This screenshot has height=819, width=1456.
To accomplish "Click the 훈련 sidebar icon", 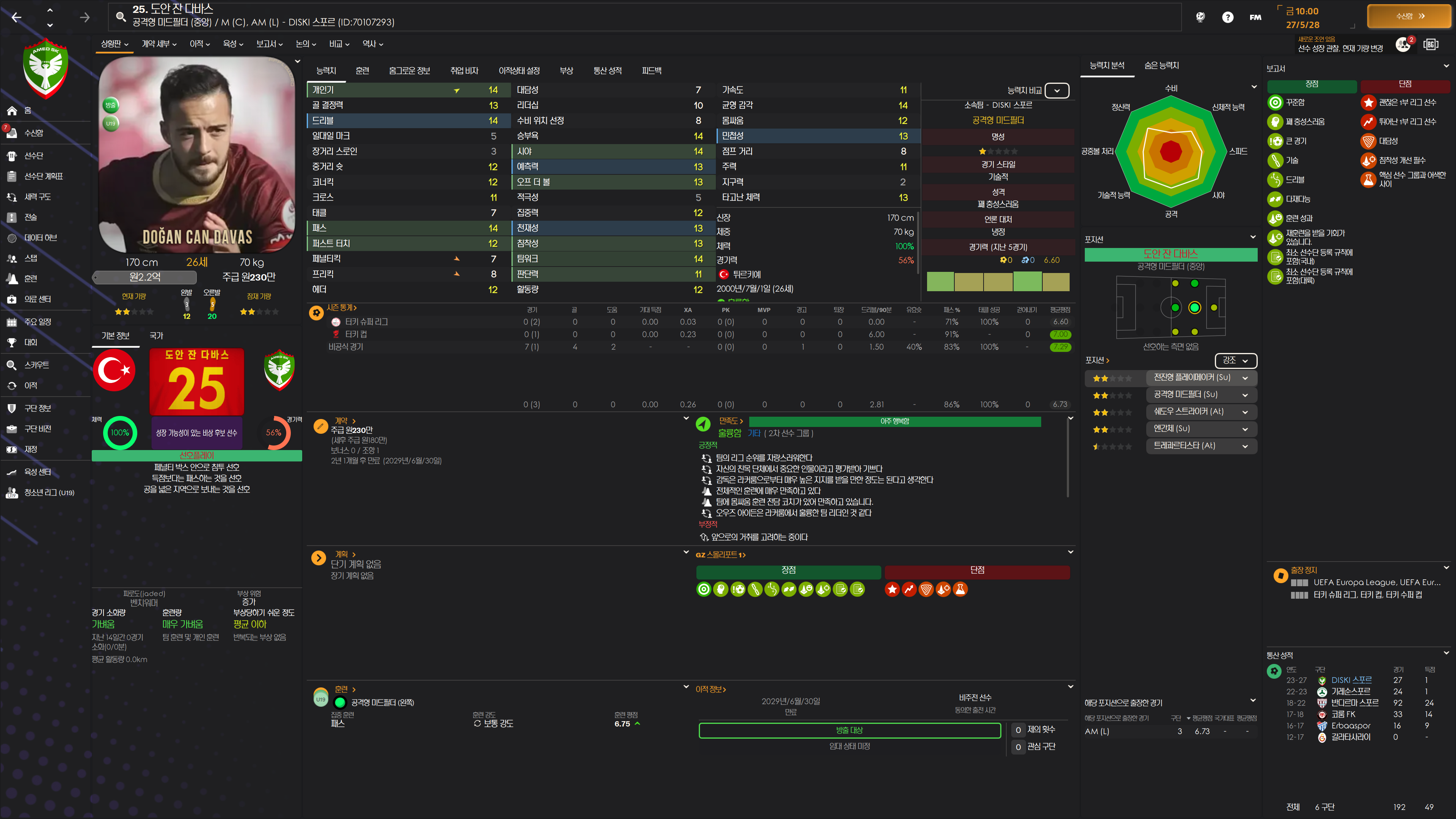I will pos(12,279).
